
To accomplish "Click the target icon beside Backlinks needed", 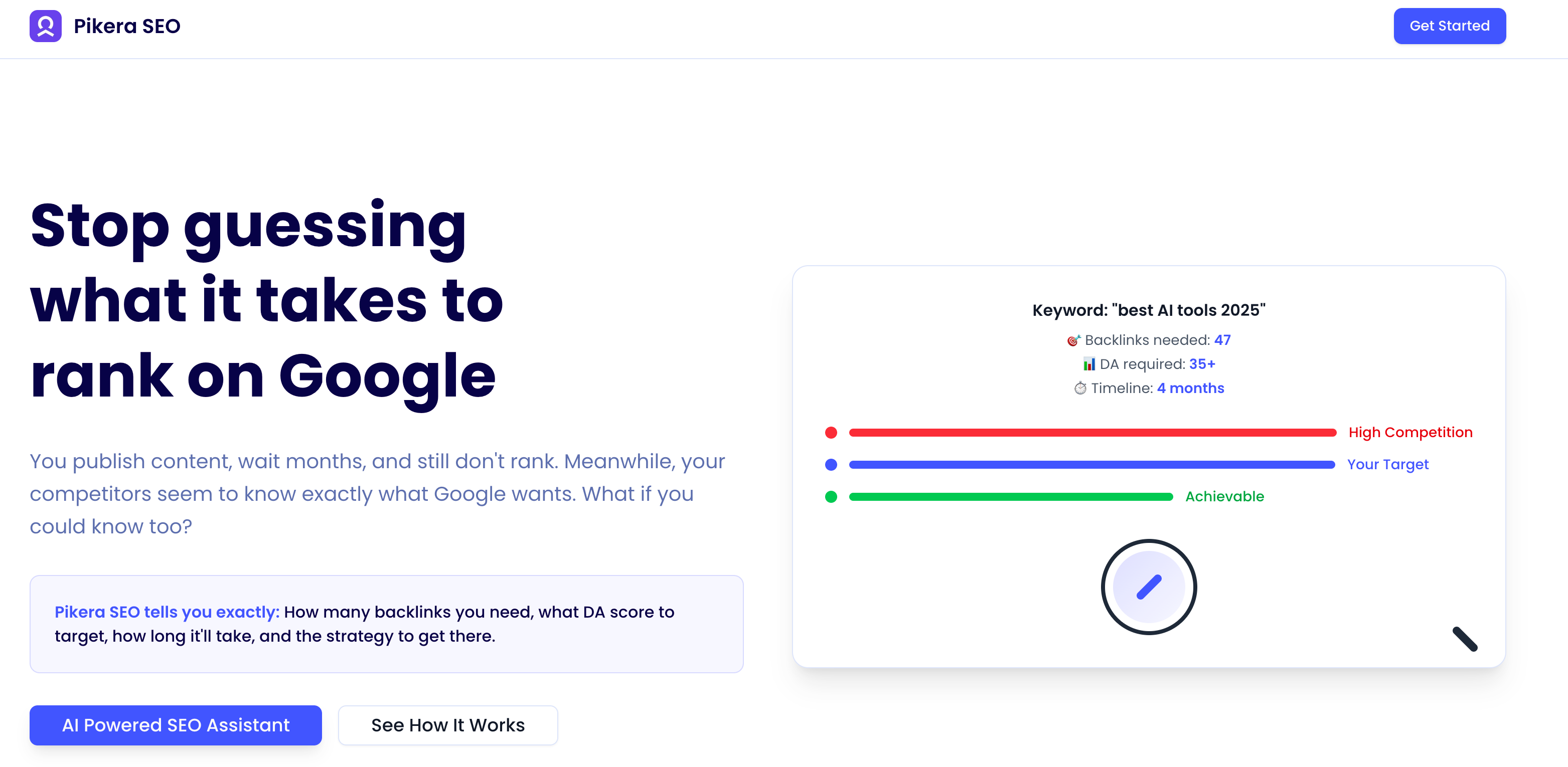I will [1073, 340].
